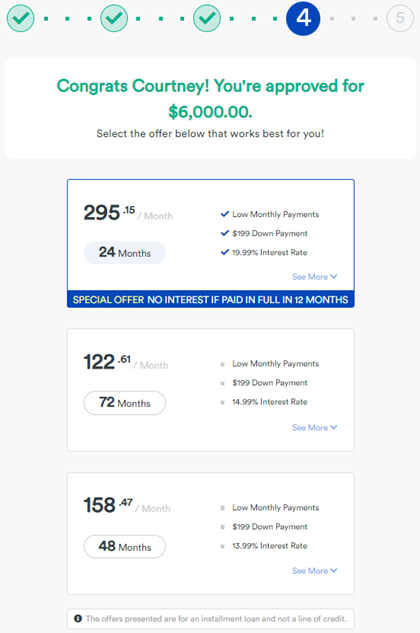Select the 24 Months term option

[124, 253]
